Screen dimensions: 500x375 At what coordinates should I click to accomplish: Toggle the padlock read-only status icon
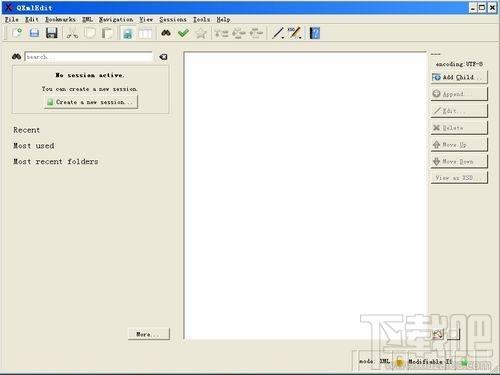click(399, 361)
